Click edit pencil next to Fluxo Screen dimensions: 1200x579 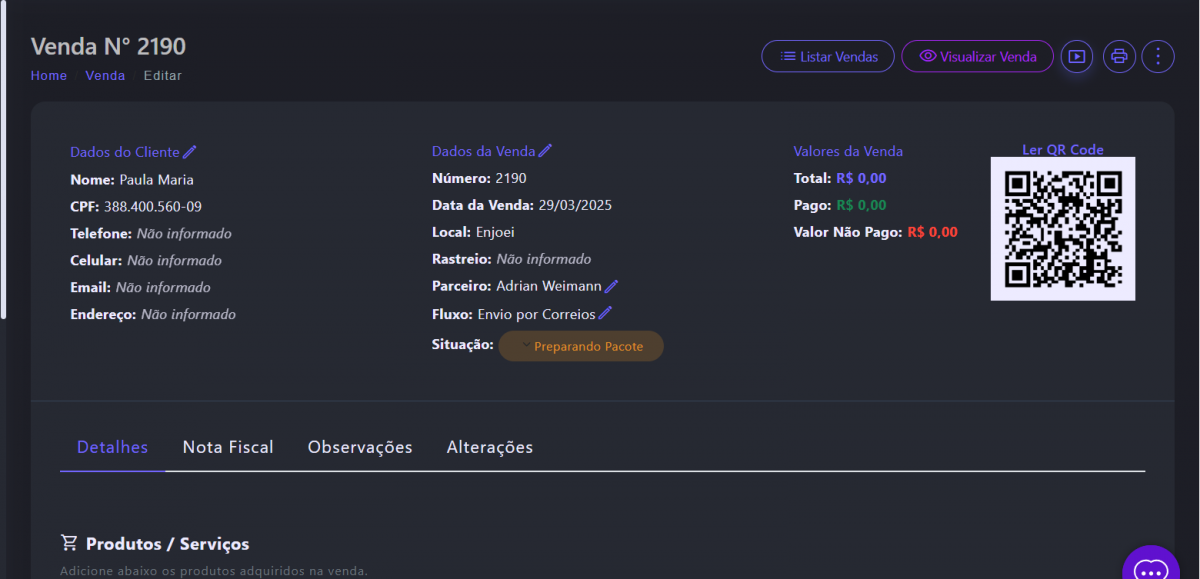point(605,314)
